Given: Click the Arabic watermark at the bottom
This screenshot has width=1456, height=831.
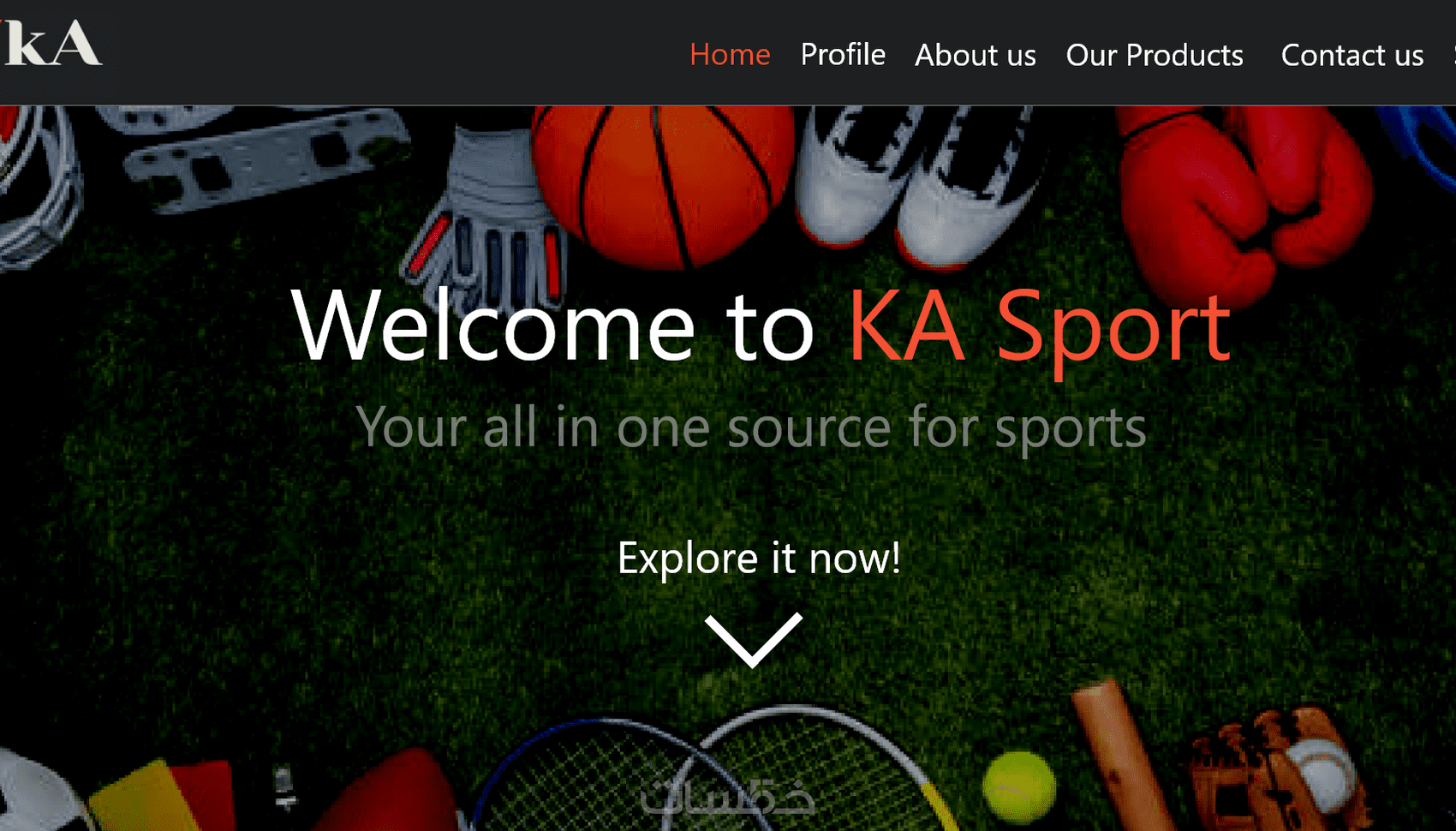Looking at the screenshot, I should point(727,797).
